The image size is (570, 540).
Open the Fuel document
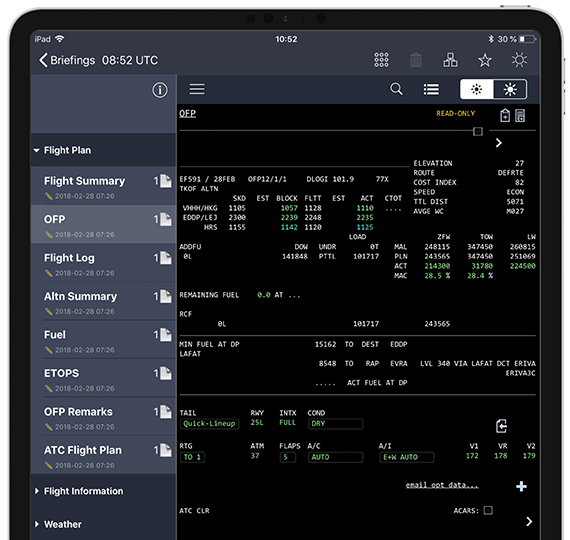pyautogui.click(x=104, y=340)
